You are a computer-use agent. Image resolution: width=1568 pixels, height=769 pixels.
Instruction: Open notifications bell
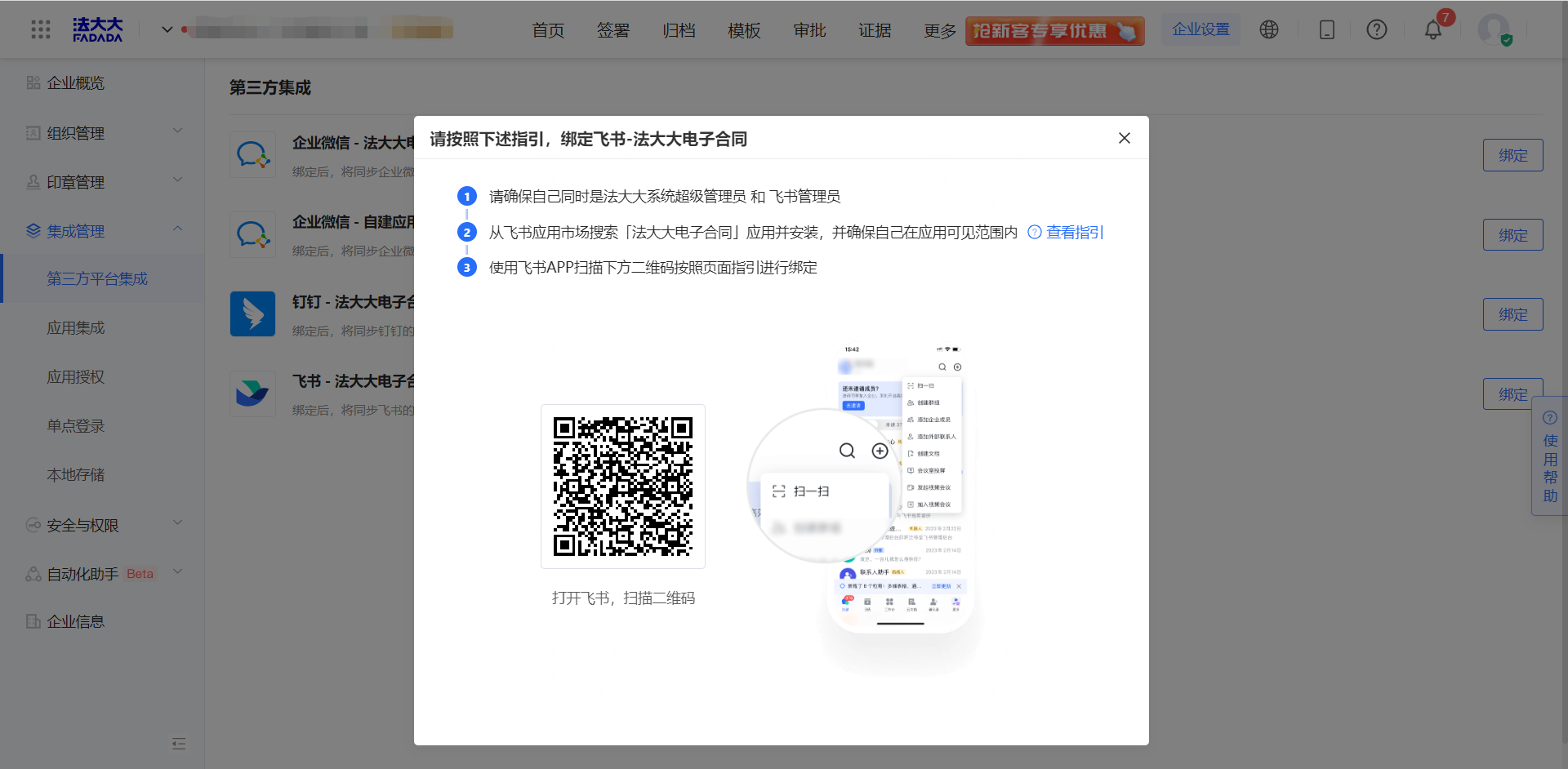(x=1433, y=30)
